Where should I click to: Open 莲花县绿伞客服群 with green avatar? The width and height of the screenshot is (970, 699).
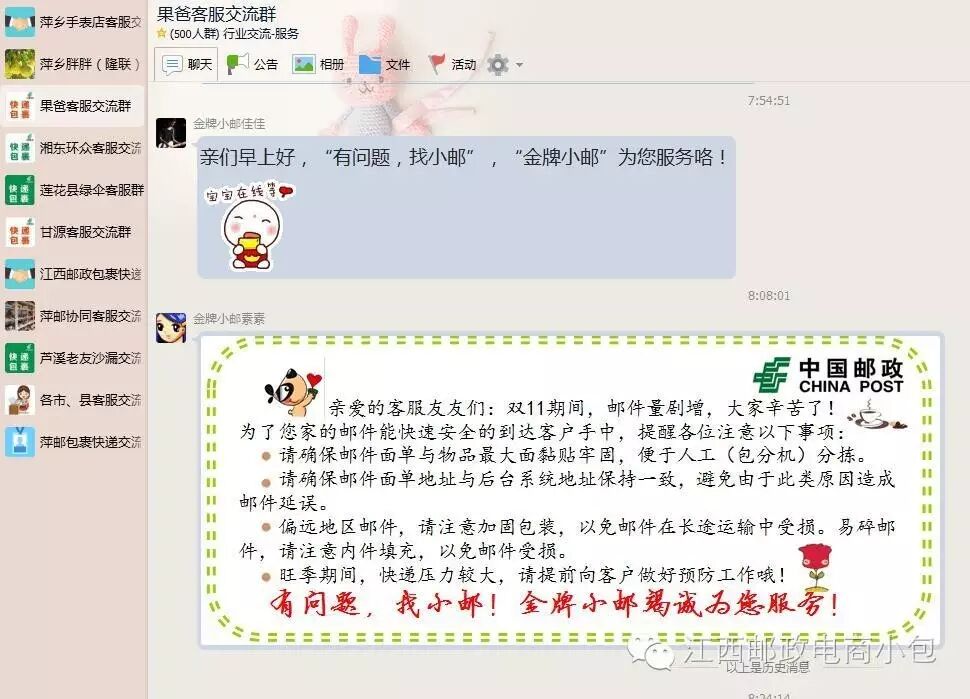click(73, 190)
